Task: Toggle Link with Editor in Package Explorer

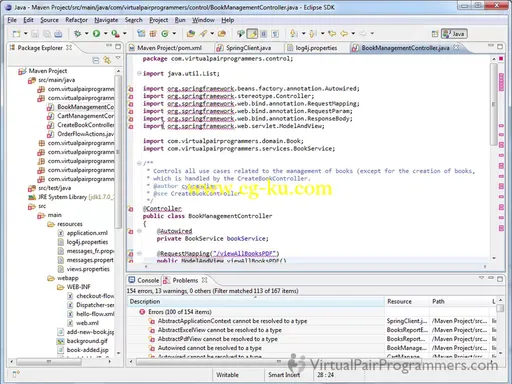Action: pos(107,60)
